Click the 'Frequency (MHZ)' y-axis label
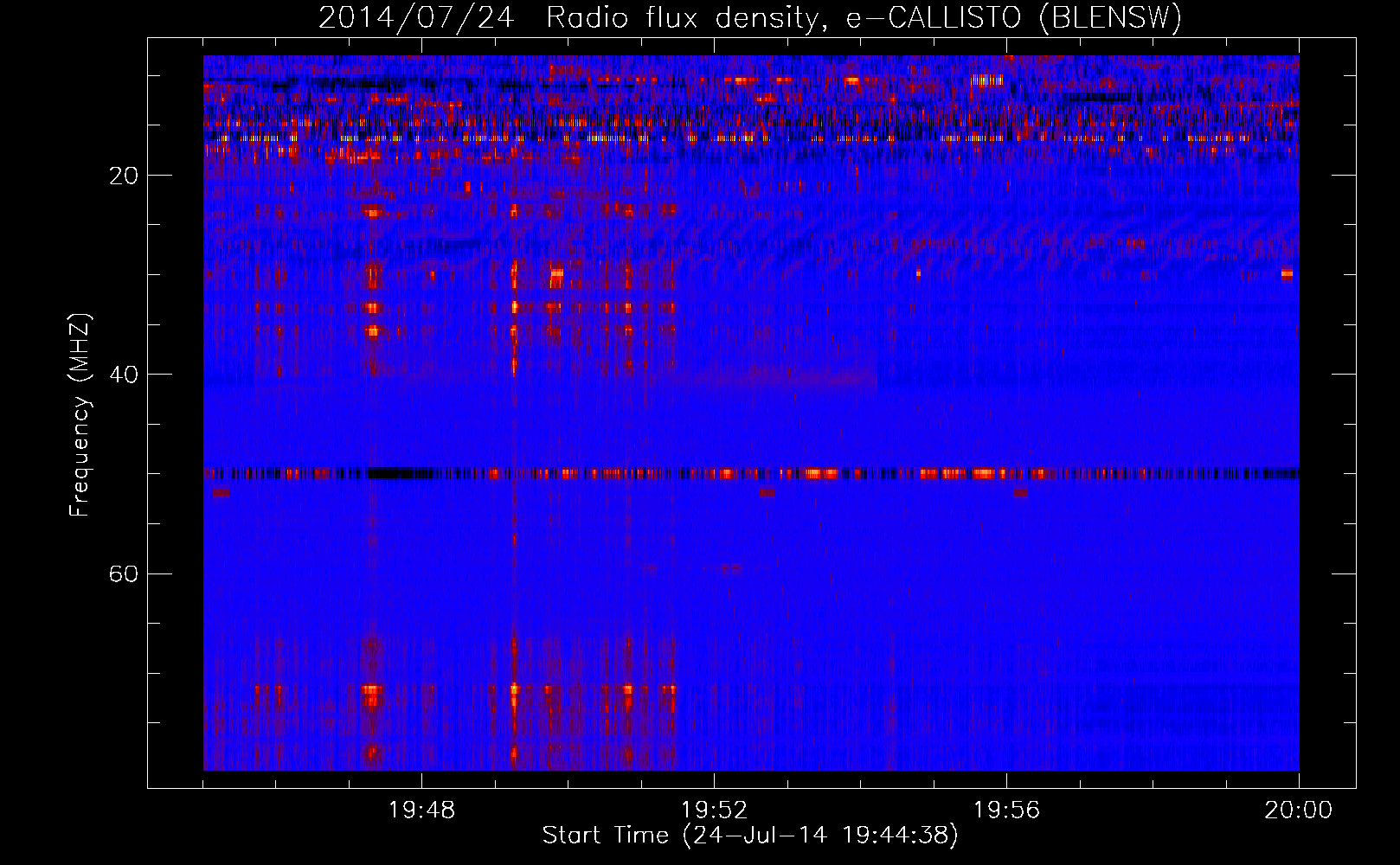This screenshot has width=1400, height=865. pyautogui.click(x=80, y=415)
